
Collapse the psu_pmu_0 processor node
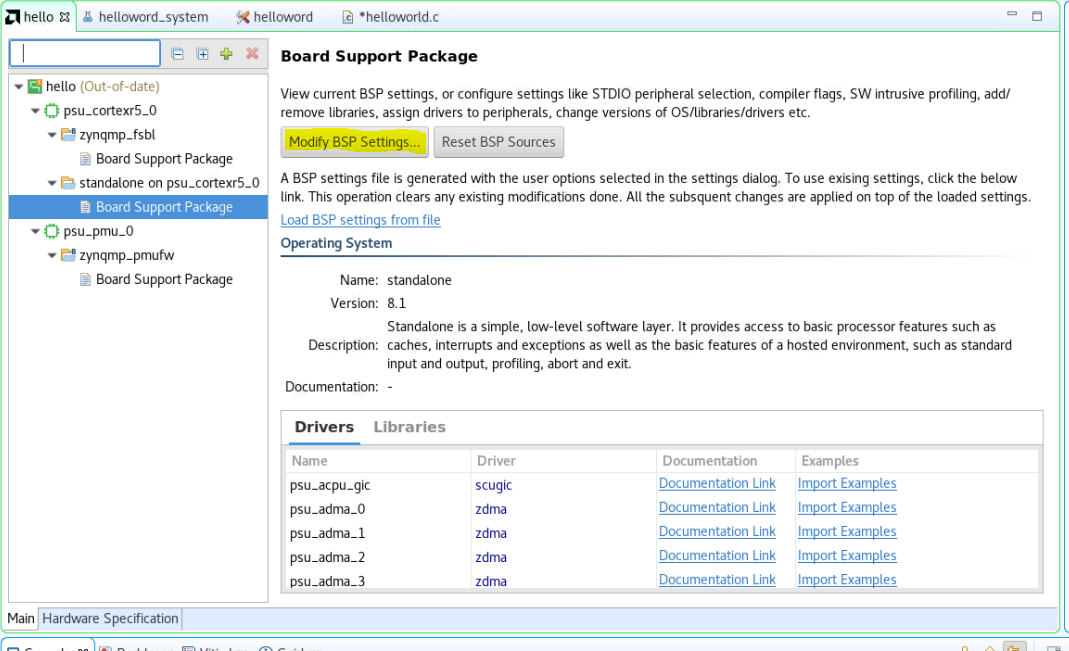(x=35, y=231)
